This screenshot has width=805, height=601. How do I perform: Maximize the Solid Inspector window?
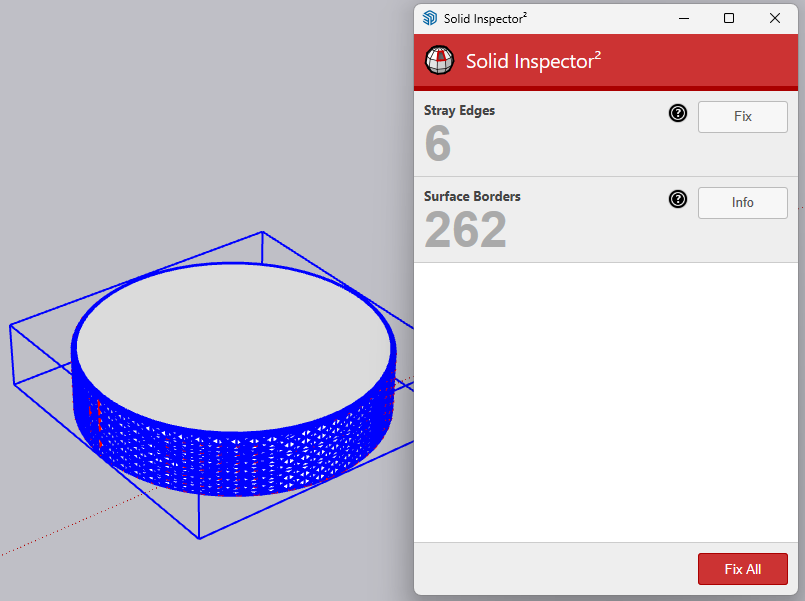(x=729, y=18)
